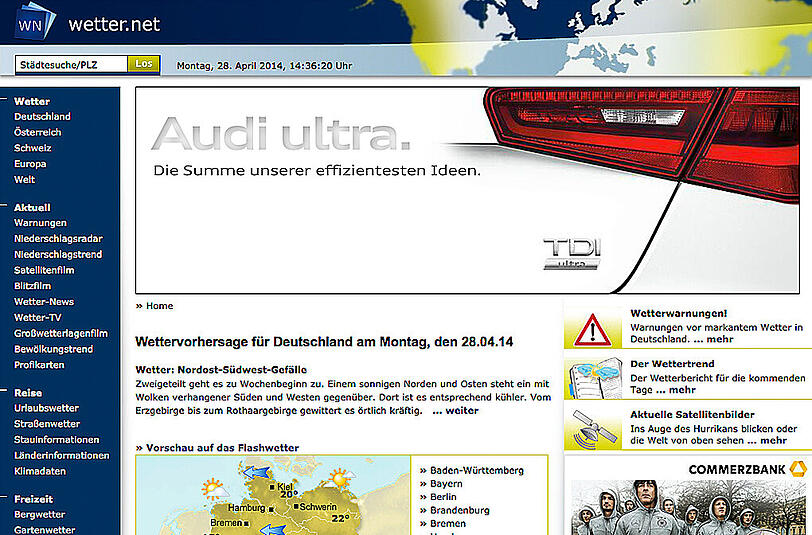Image resolution: width=812 pixels, height=535 pixels.
Task: Open Bergwetter under Freizeit
Action: pos(40,514)
